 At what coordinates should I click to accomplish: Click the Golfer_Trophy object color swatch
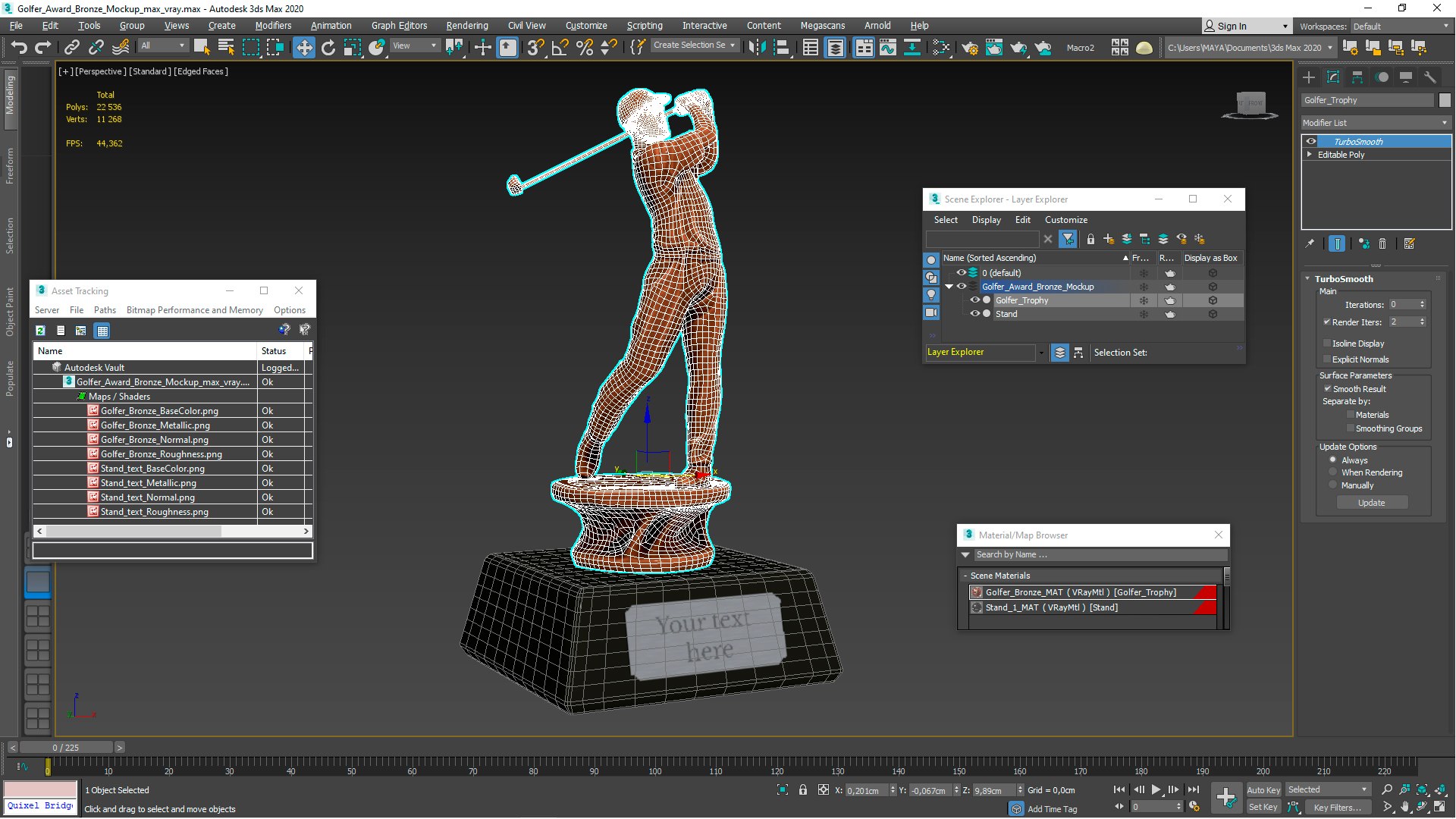tap(1444, 100)
